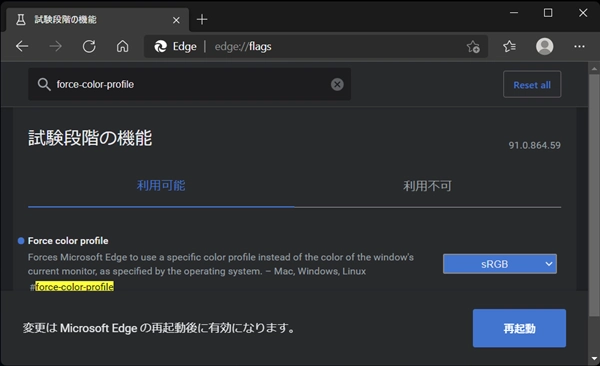600x366 pixels.
Task: Click the #force-color-profile anchor link
Action: (72, 286)
